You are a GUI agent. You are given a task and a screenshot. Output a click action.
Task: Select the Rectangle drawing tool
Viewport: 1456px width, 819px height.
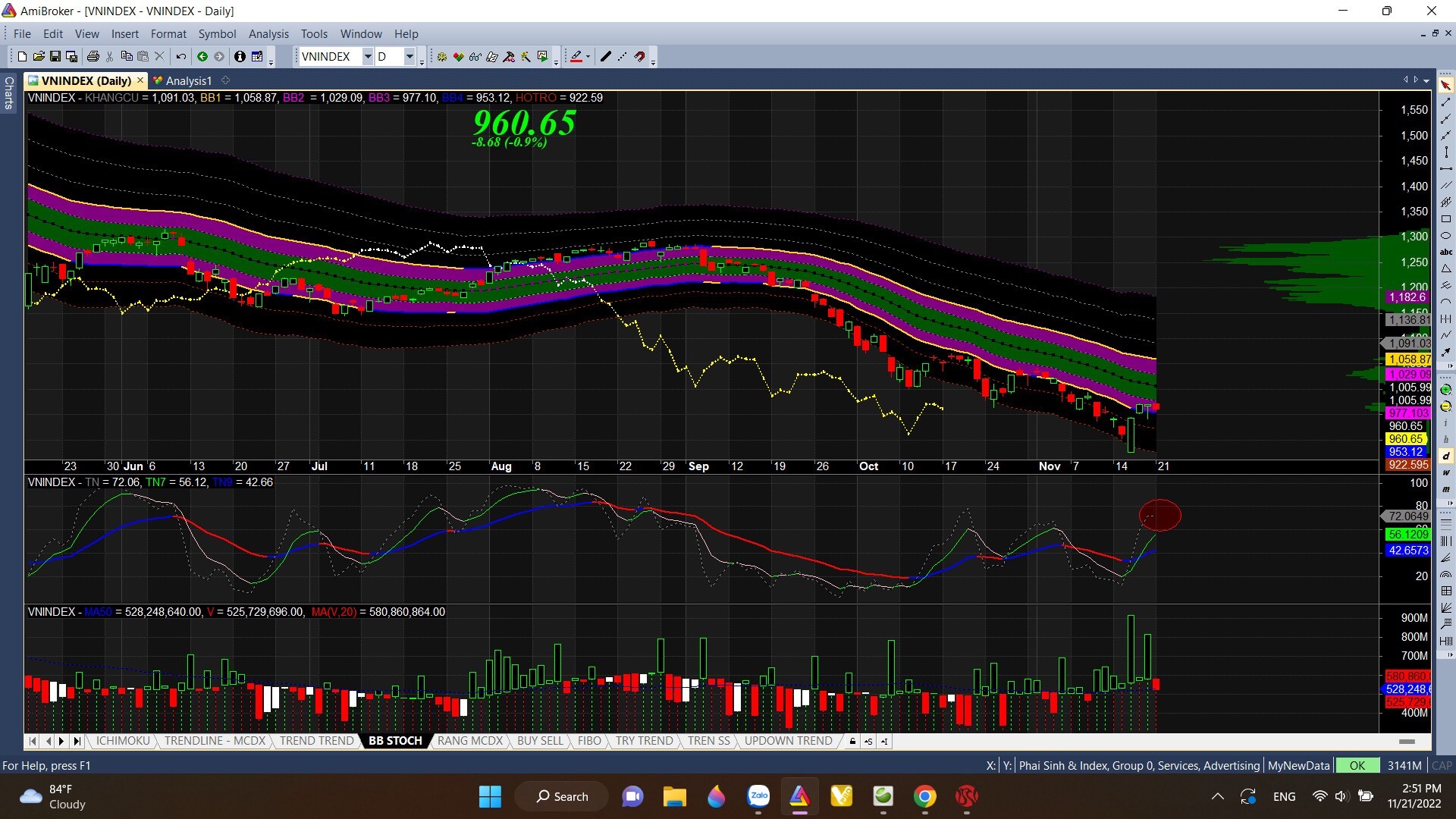click(x=1446, y=218)
